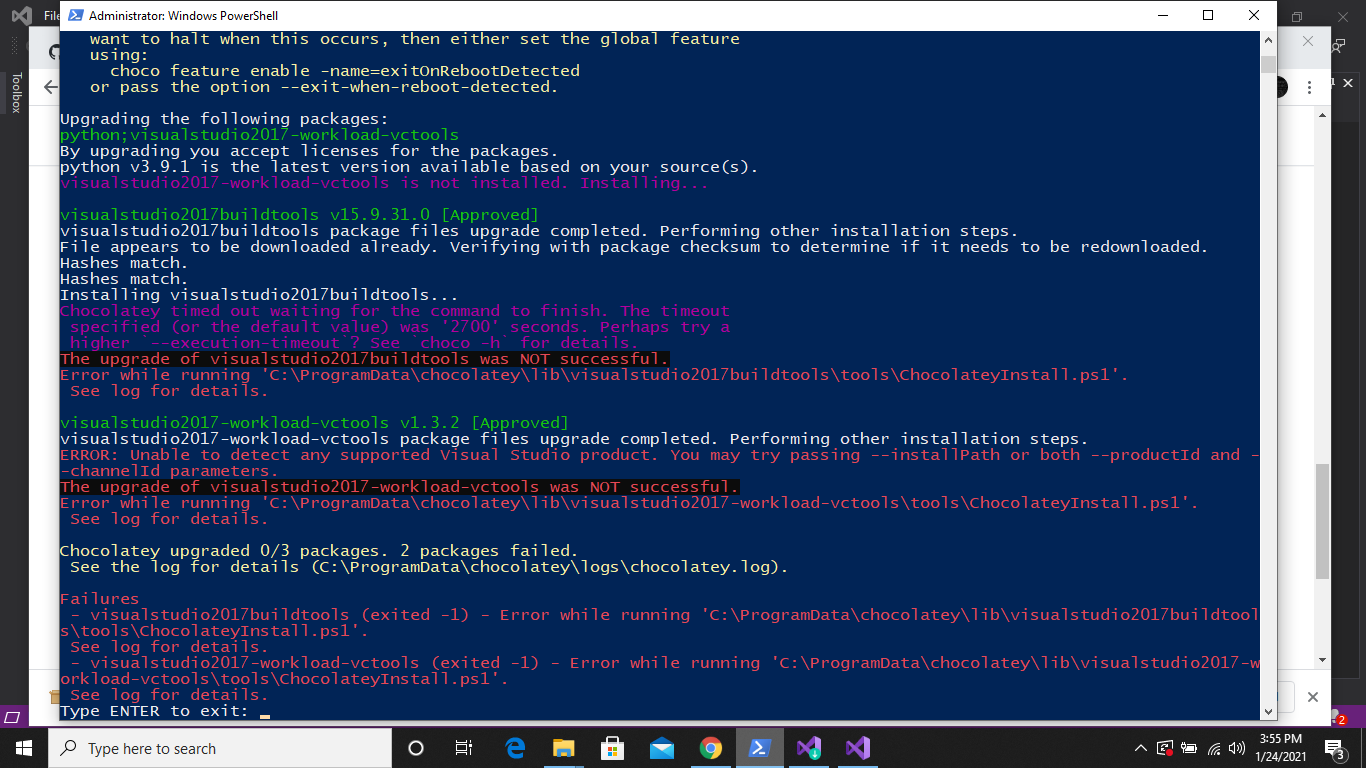
Task: Click the browser back arrow behind PowerShell
Action: pyautogui.click(x=50, y=88)
